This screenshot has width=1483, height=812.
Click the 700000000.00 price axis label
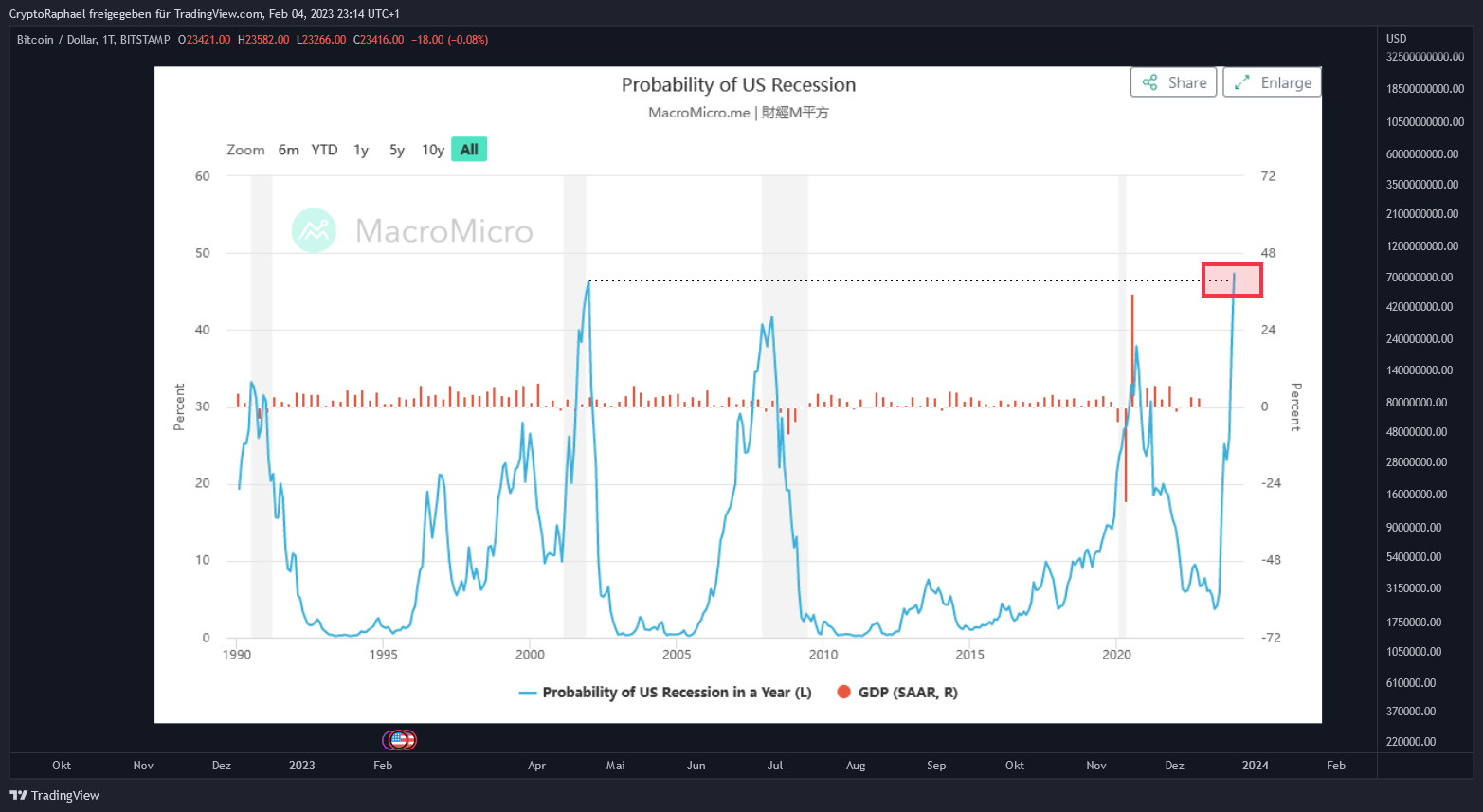point(1420,278)
